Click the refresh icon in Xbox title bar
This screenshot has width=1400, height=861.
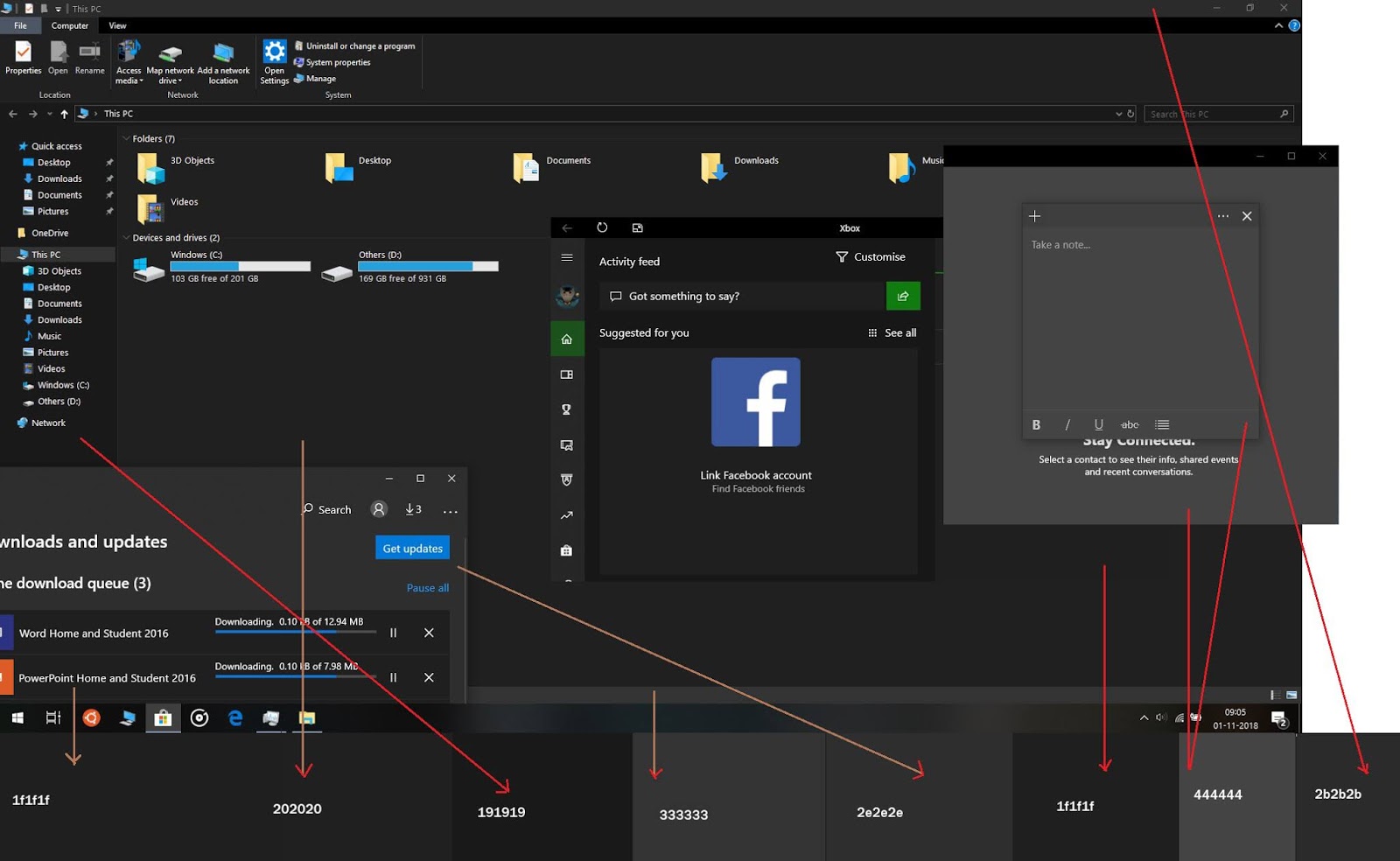(x=602, y=227)
